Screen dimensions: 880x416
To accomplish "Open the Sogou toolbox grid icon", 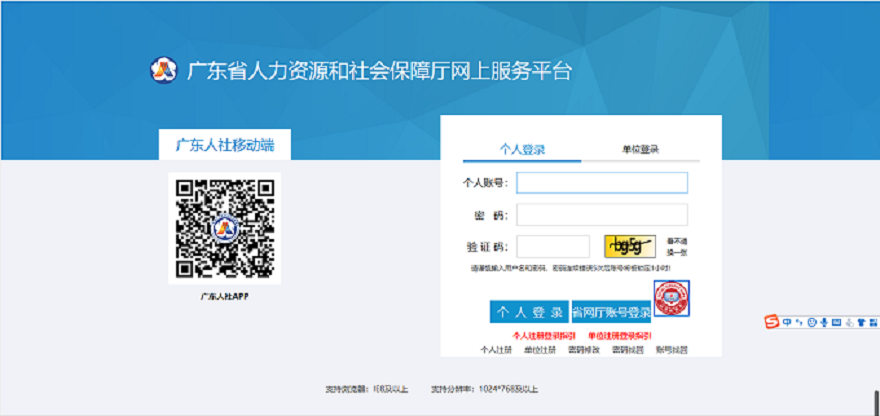I will pyautogui.click(x=873, y=322).
